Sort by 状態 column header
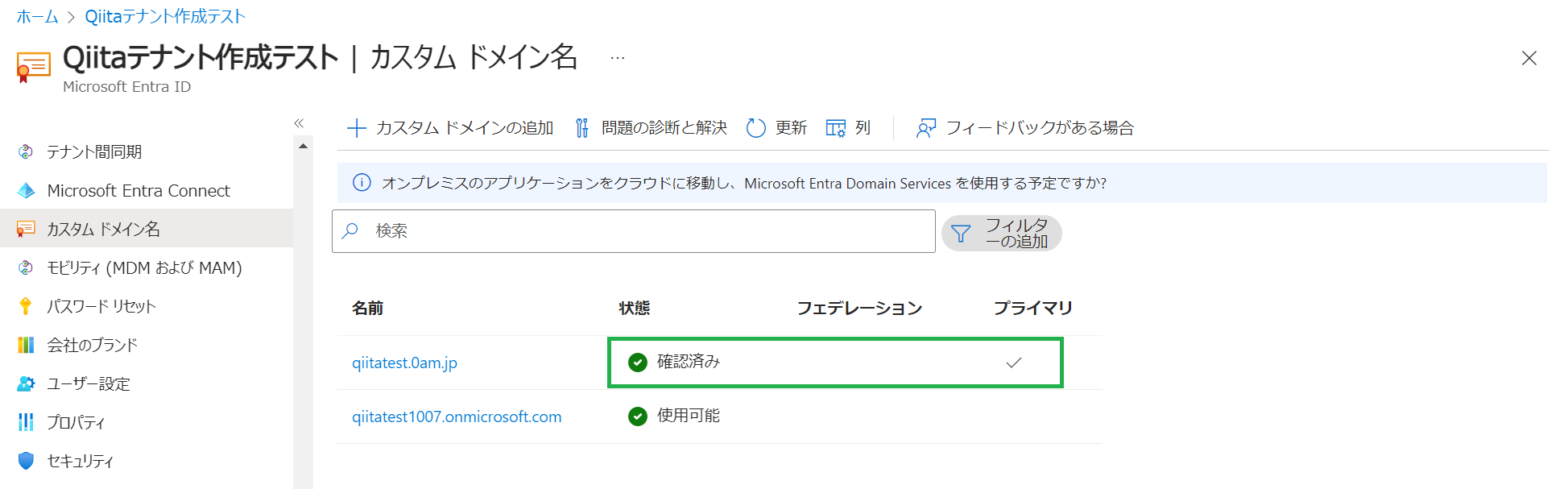 635,308
